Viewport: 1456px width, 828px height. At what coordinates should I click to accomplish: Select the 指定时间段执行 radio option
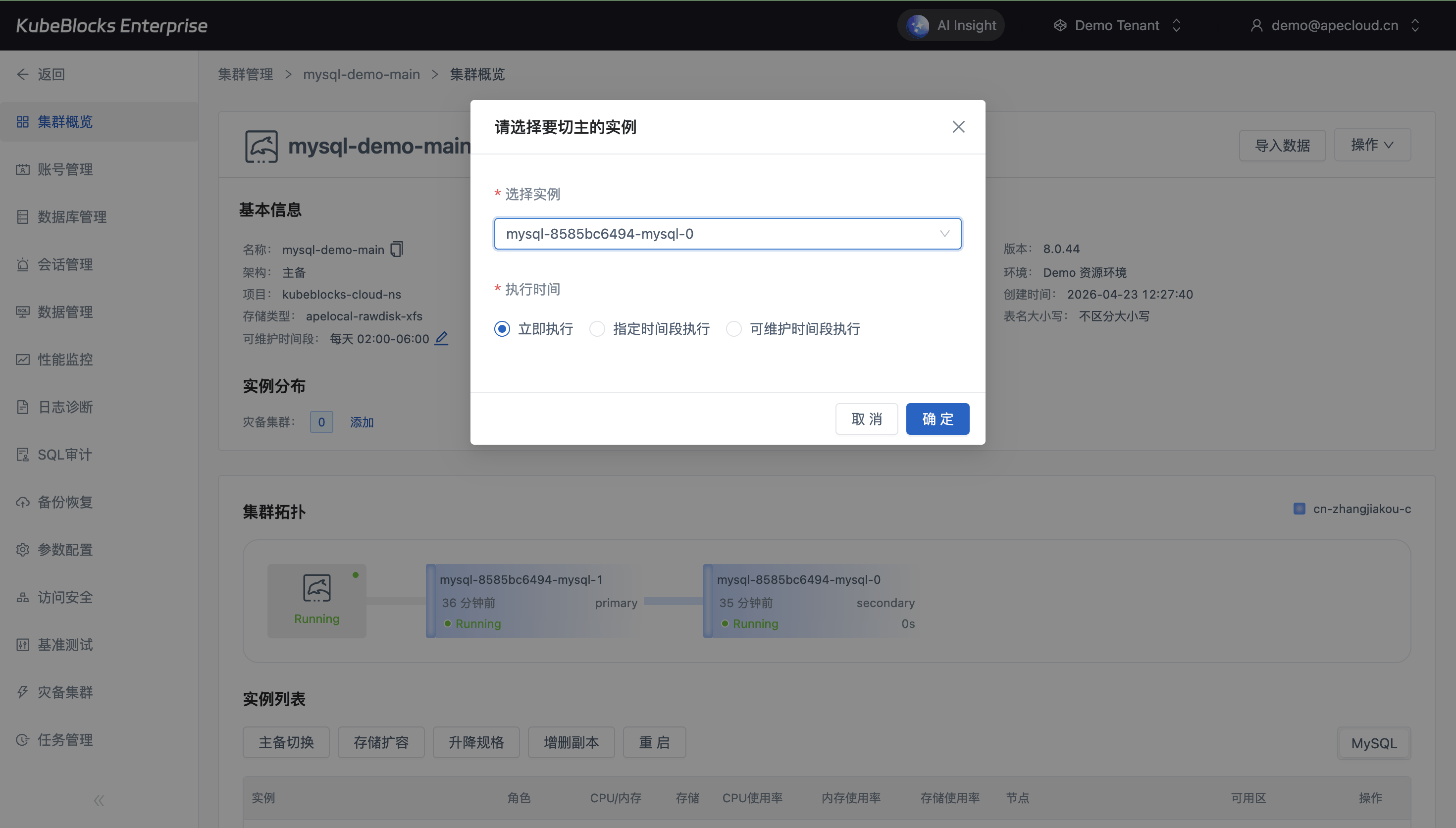[597, 329]
